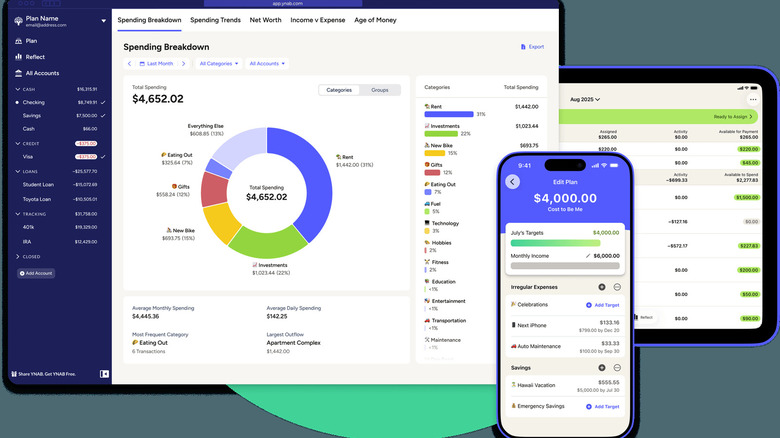Click the gift icon beside Share YNAB
Viewport: 780px width, 438px height.
pyautogui.click(x=14, y=374)
